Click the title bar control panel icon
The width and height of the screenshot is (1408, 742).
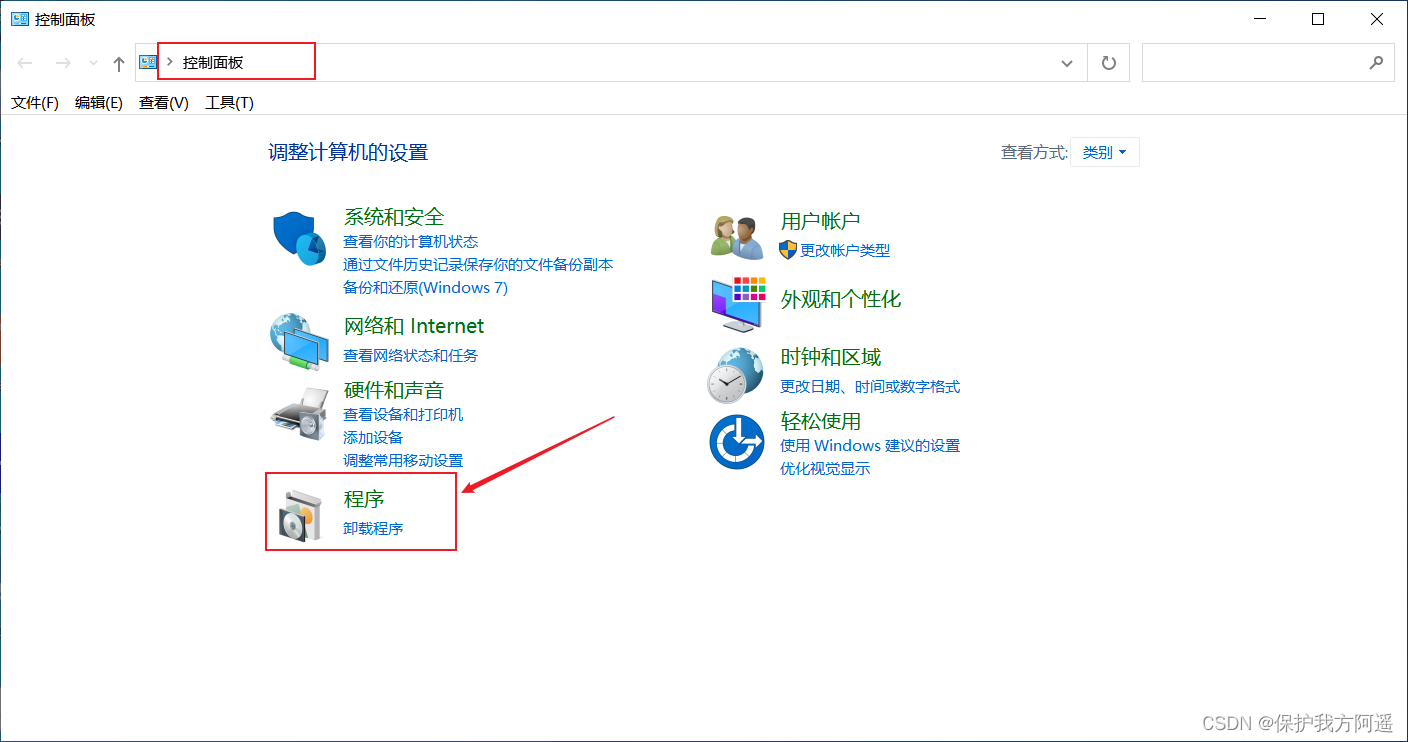tap(20, 19)
